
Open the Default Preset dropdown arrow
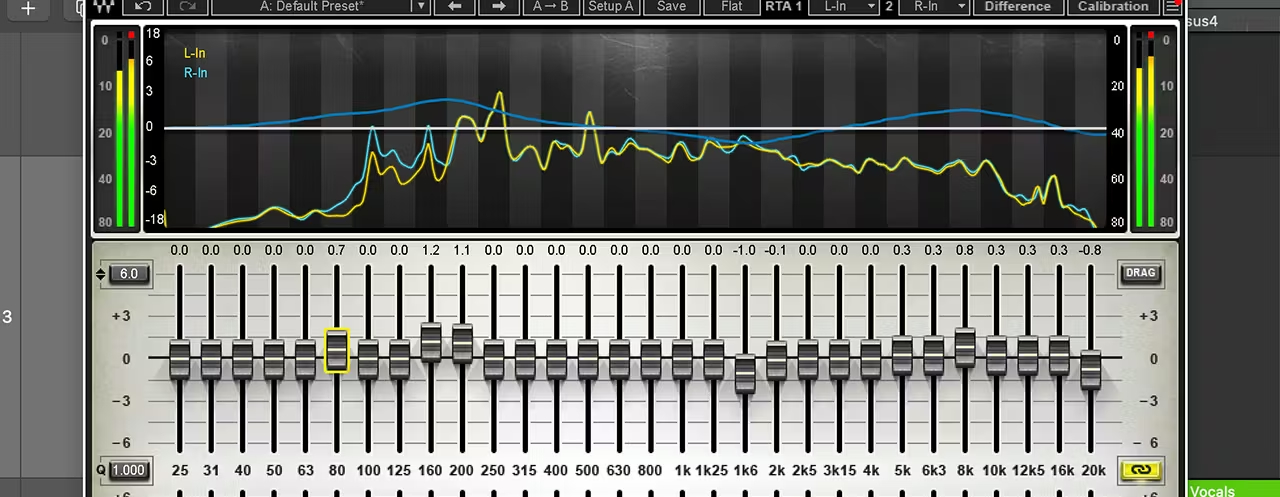pos(421,6)
